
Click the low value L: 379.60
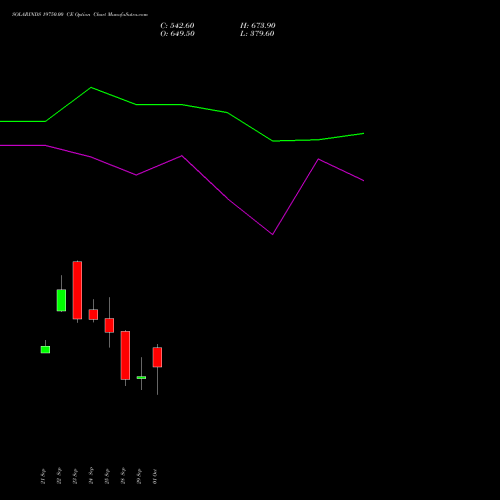pos(257,34)
